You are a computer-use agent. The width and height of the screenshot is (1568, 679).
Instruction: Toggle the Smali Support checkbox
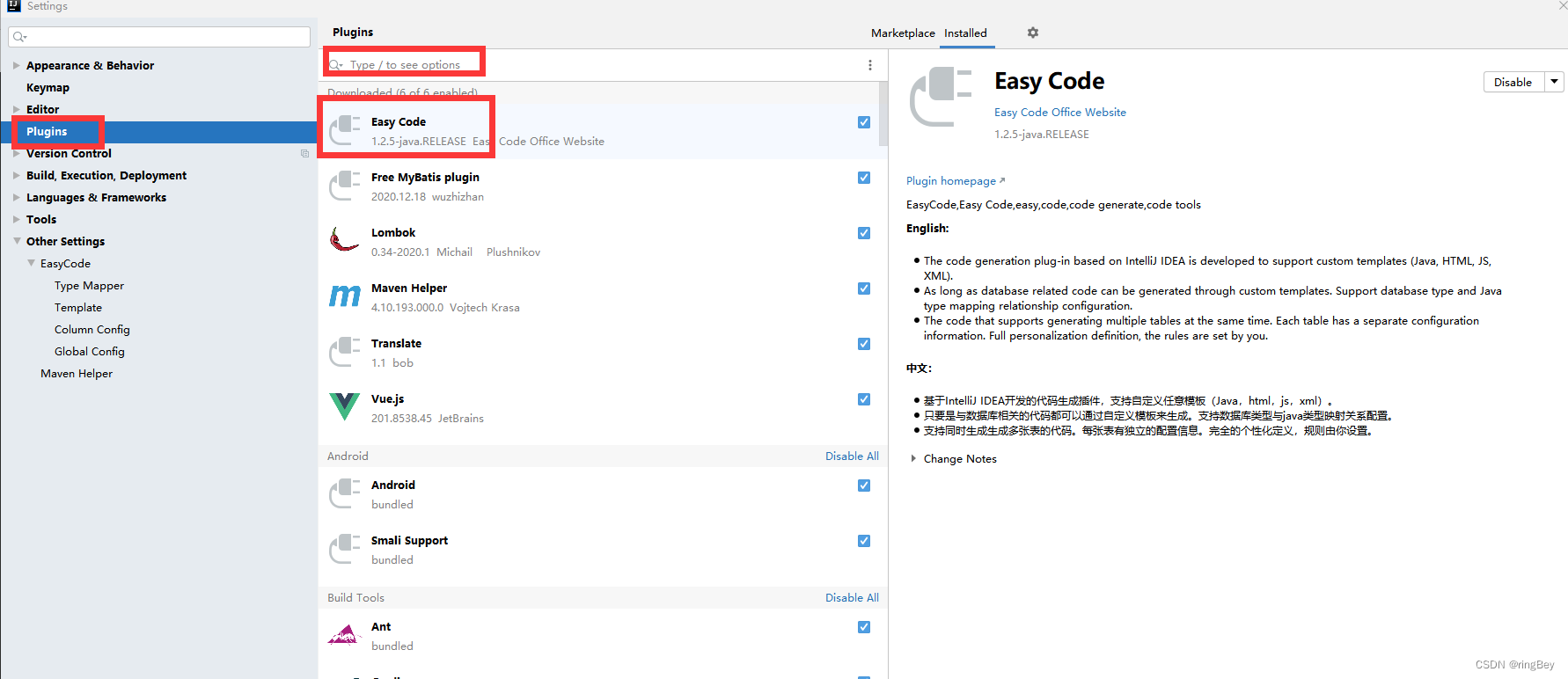[x=864, y=541]
